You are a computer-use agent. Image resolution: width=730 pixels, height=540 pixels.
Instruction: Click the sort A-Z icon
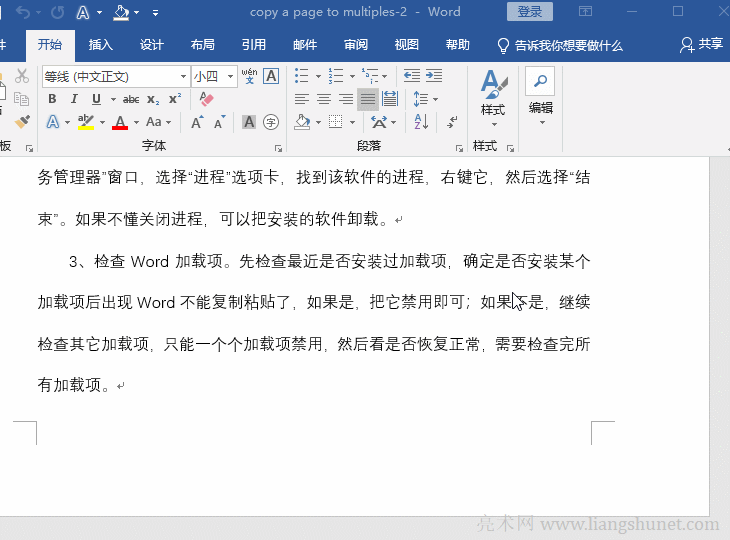coord(421,122)
